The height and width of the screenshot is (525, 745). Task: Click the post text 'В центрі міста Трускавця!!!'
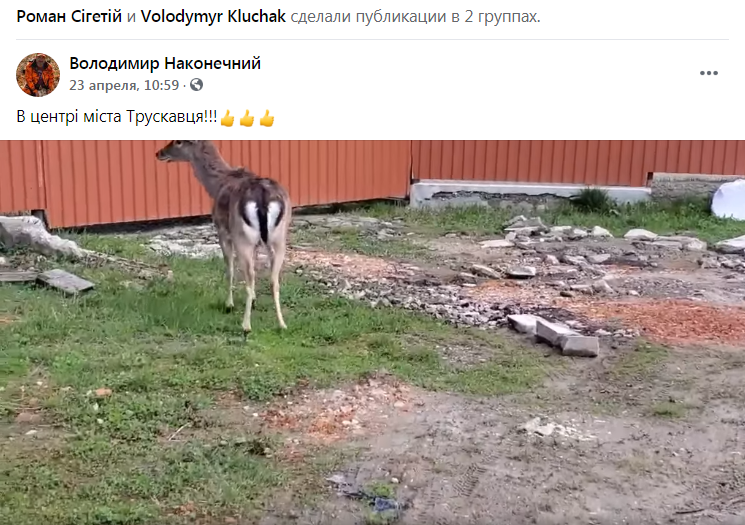pos(116,117)
